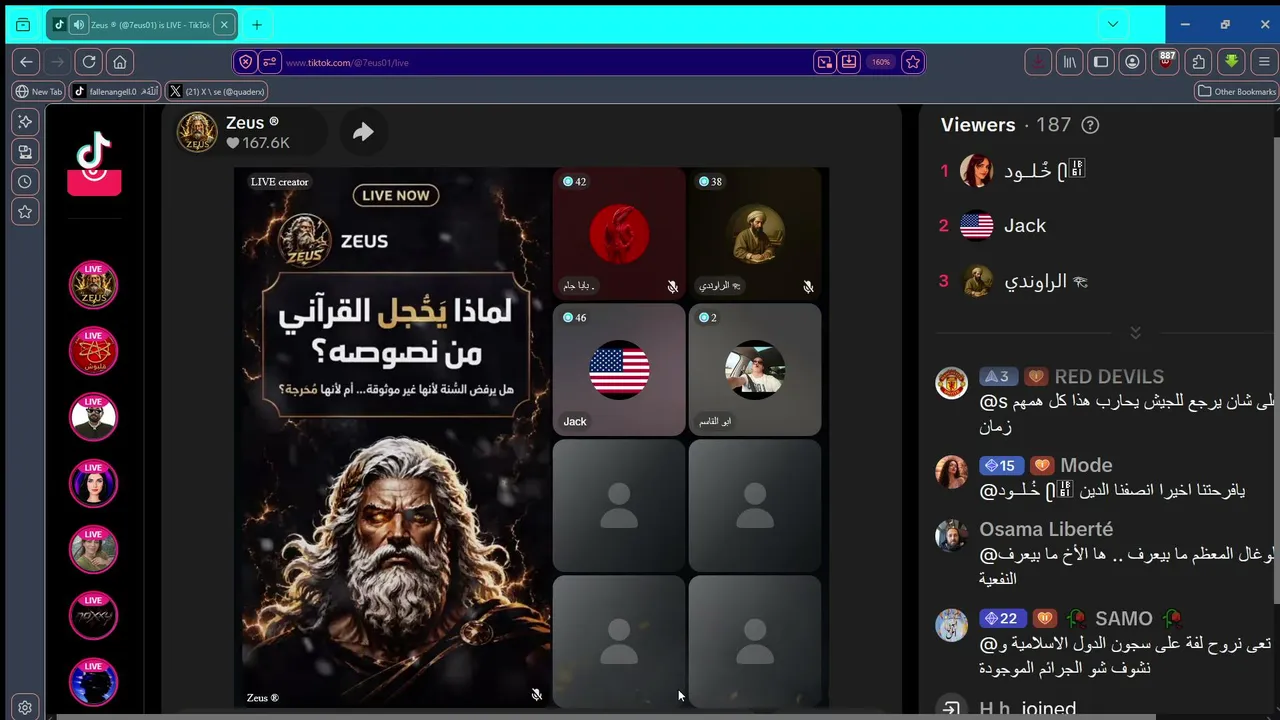The image size is (1280, 720).
Task: Open bookmarks star in sidebar
Action: click(x=25, y=212)
